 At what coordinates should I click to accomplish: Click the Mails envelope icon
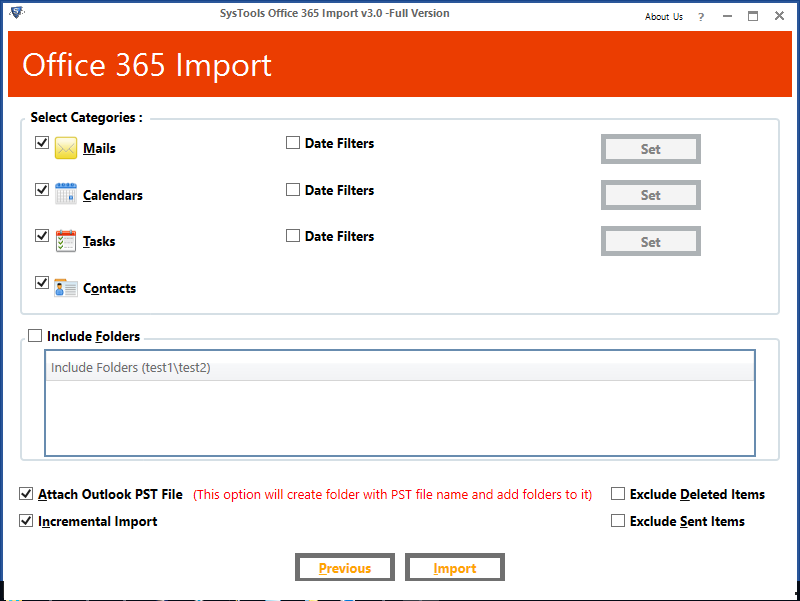coord(66,148)
